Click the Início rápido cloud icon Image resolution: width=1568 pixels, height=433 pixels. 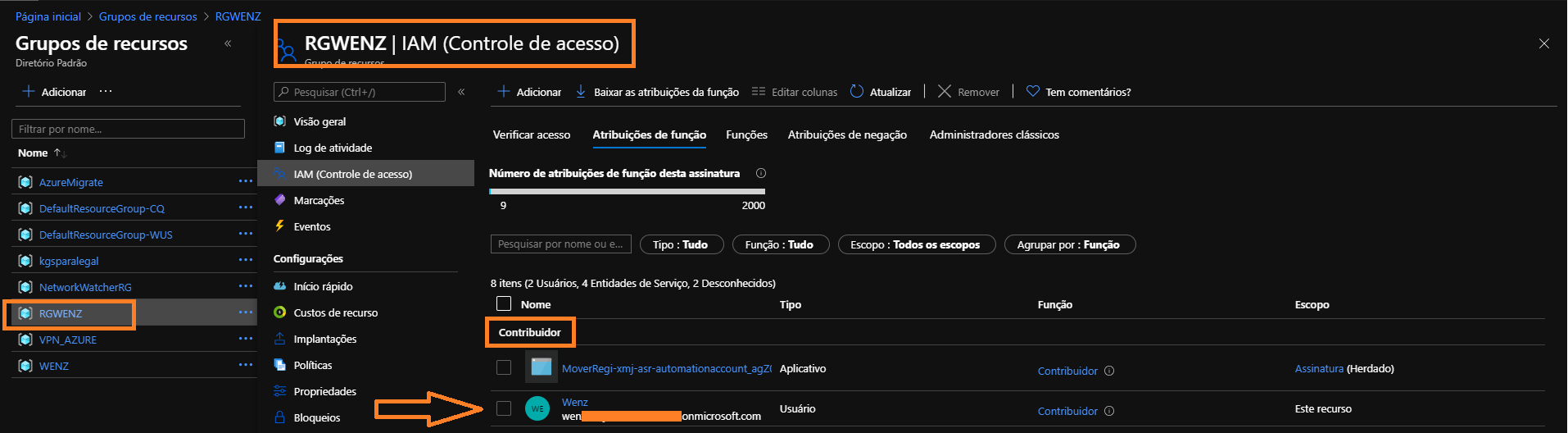[x=280, y=286]
